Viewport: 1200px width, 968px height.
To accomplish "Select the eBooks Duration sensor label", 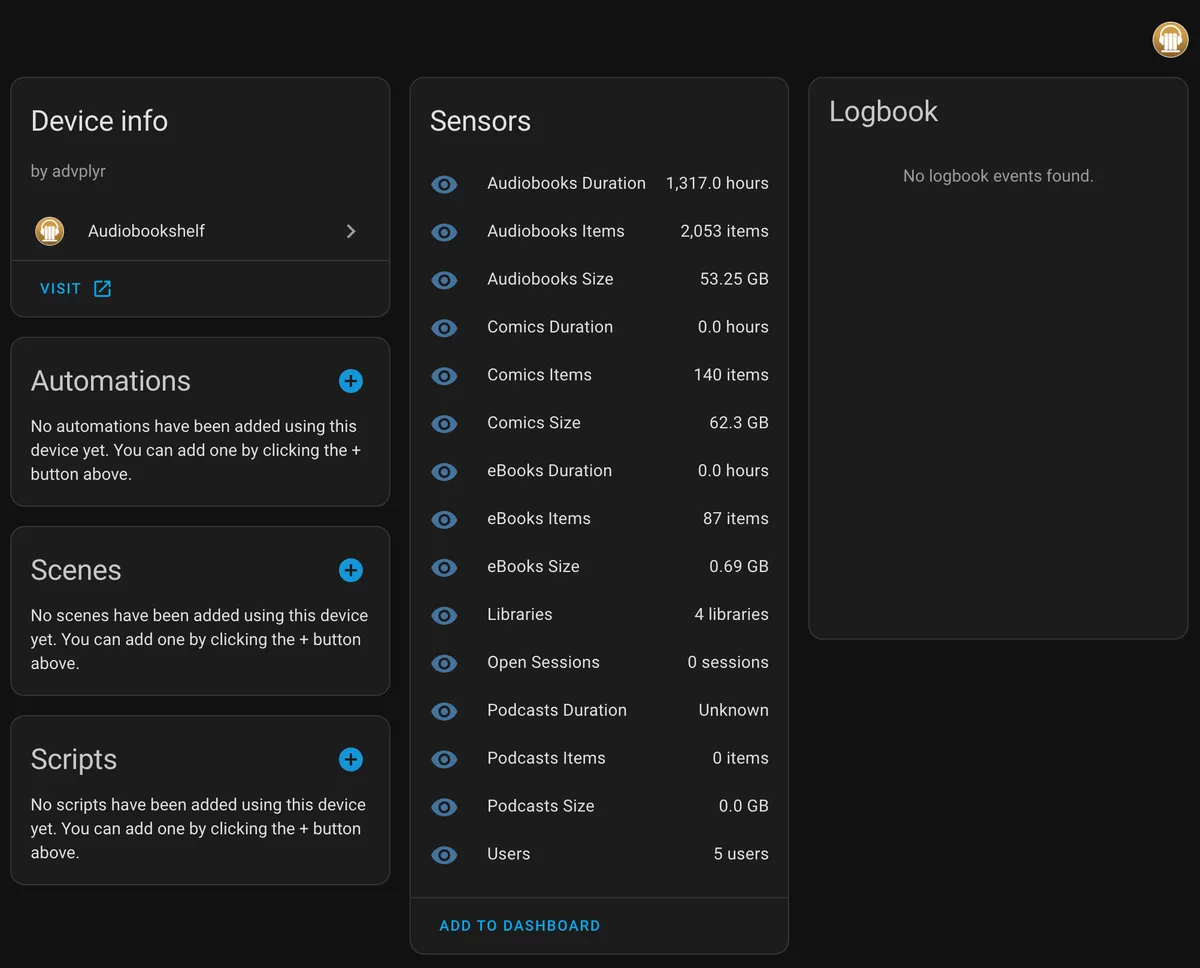I will point(549,471).
